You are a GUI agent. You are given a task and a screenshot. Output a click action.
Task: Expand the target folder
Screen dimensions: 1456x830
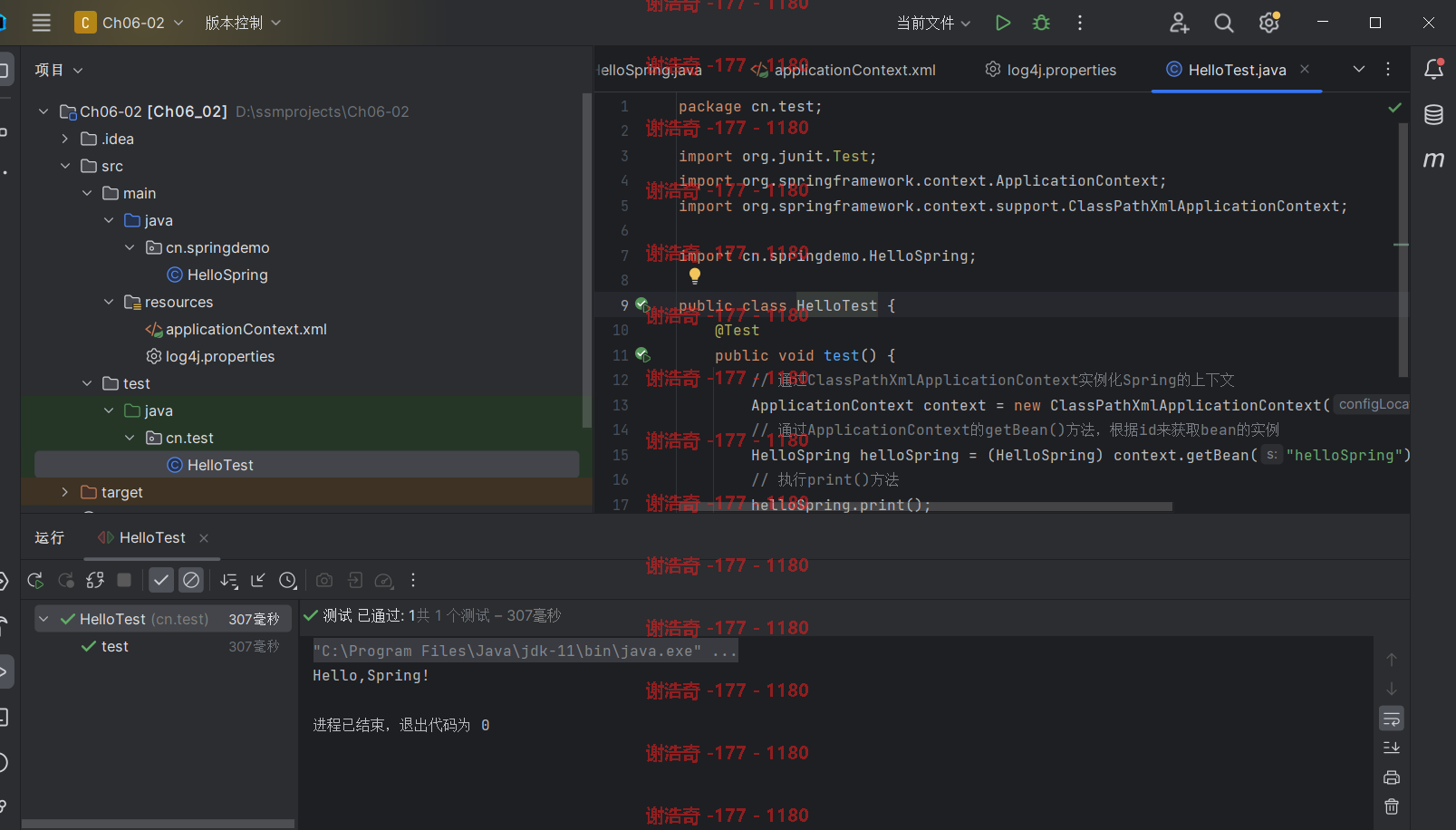pyautogui.click(x=64, y=492)
